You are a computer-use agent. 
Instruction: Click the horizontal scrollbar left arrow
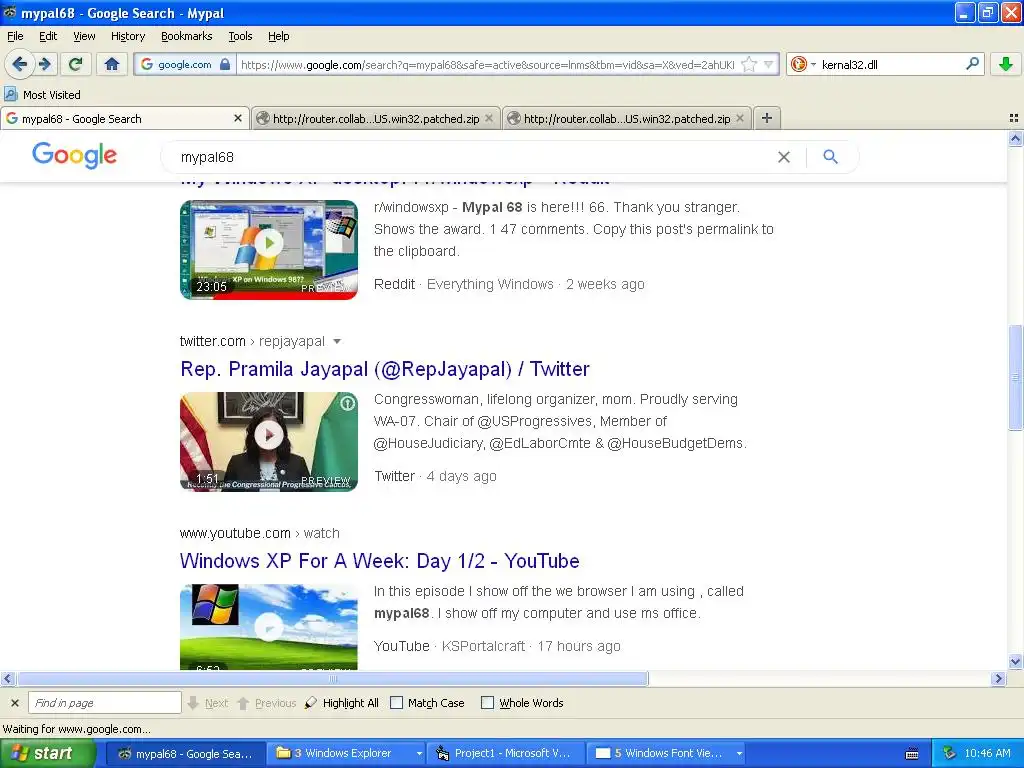click(x=7, y=679)
